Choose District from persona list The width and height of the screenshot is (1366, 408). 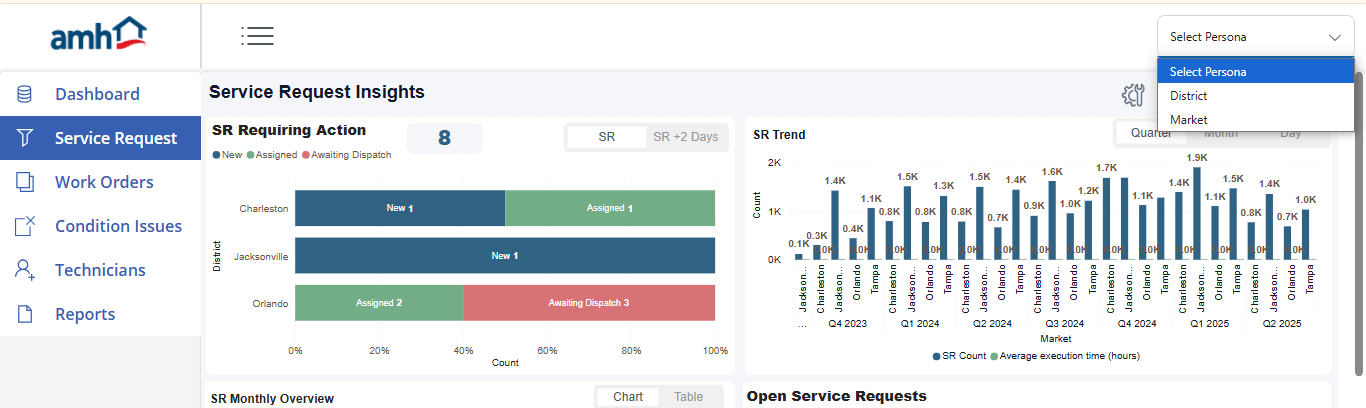1188,96
